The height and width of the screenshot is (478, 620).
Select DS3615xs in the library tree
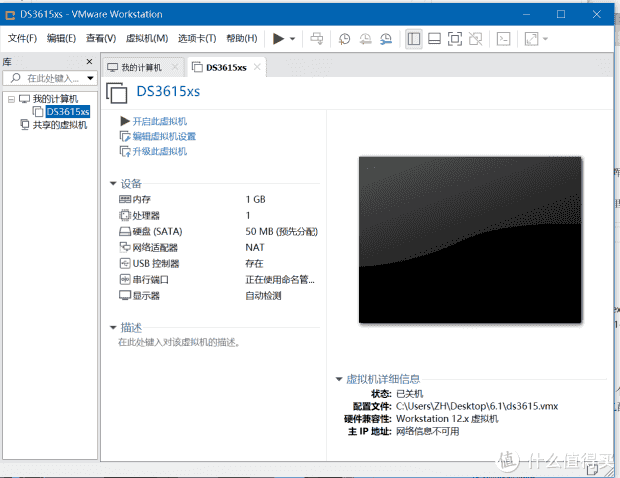click(x=68, y=111)
